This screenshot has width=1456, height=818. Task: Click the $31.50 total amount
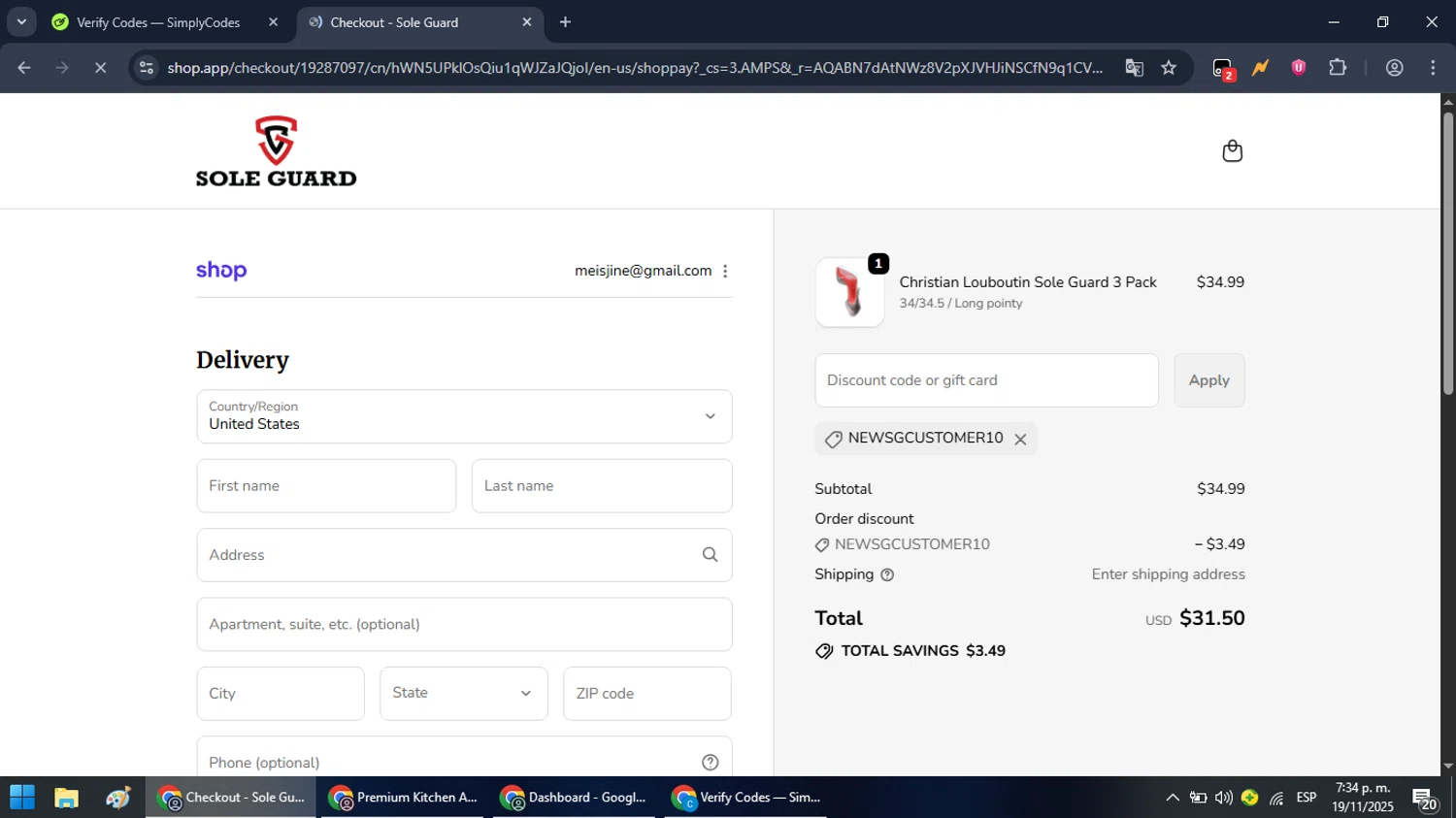(x=1211, y=618)
